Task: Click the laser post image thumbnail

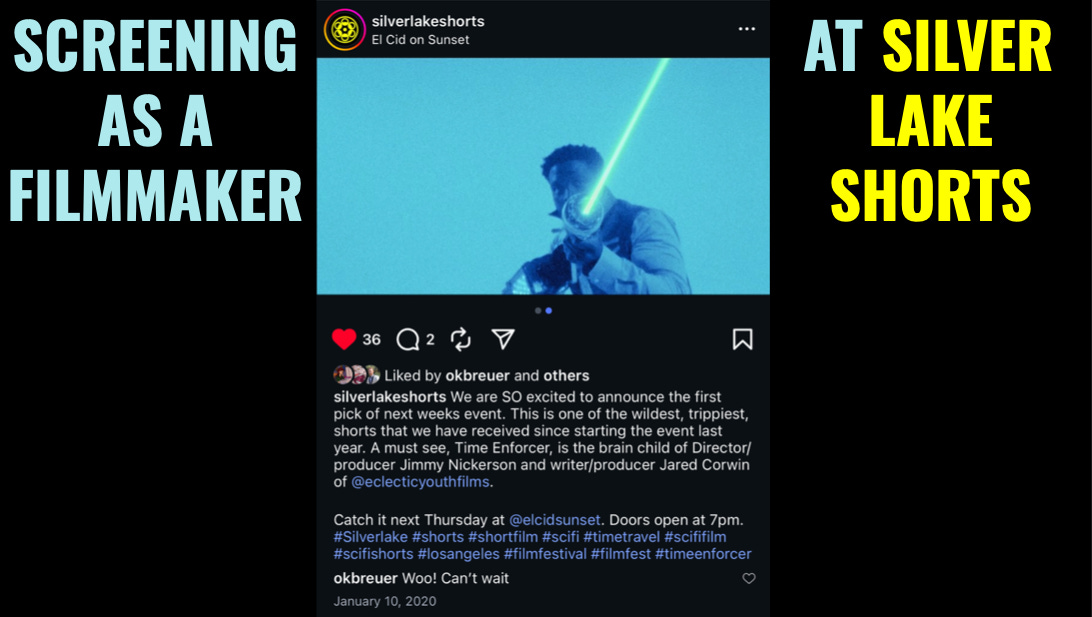Action: pos(543,176)
